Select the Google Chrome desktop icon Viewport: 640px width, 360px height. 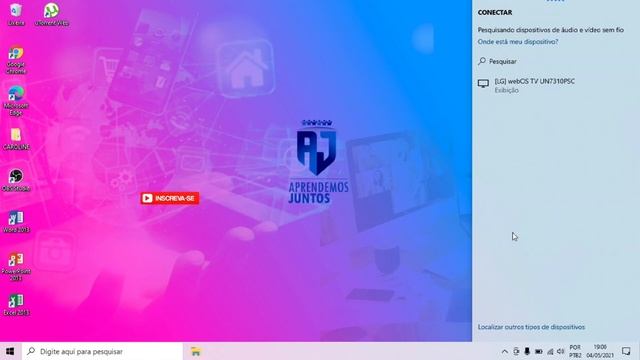point(16,60)
